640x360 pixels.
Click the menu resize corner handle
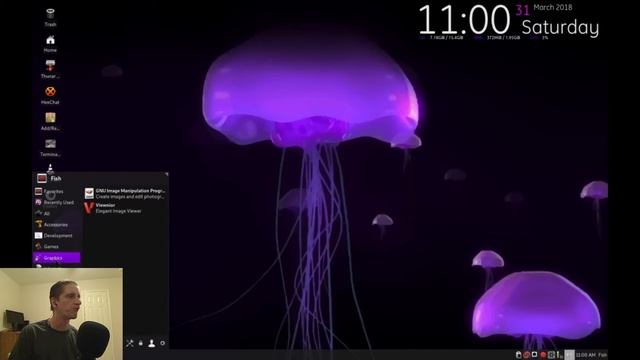click(x=167, y=174)
